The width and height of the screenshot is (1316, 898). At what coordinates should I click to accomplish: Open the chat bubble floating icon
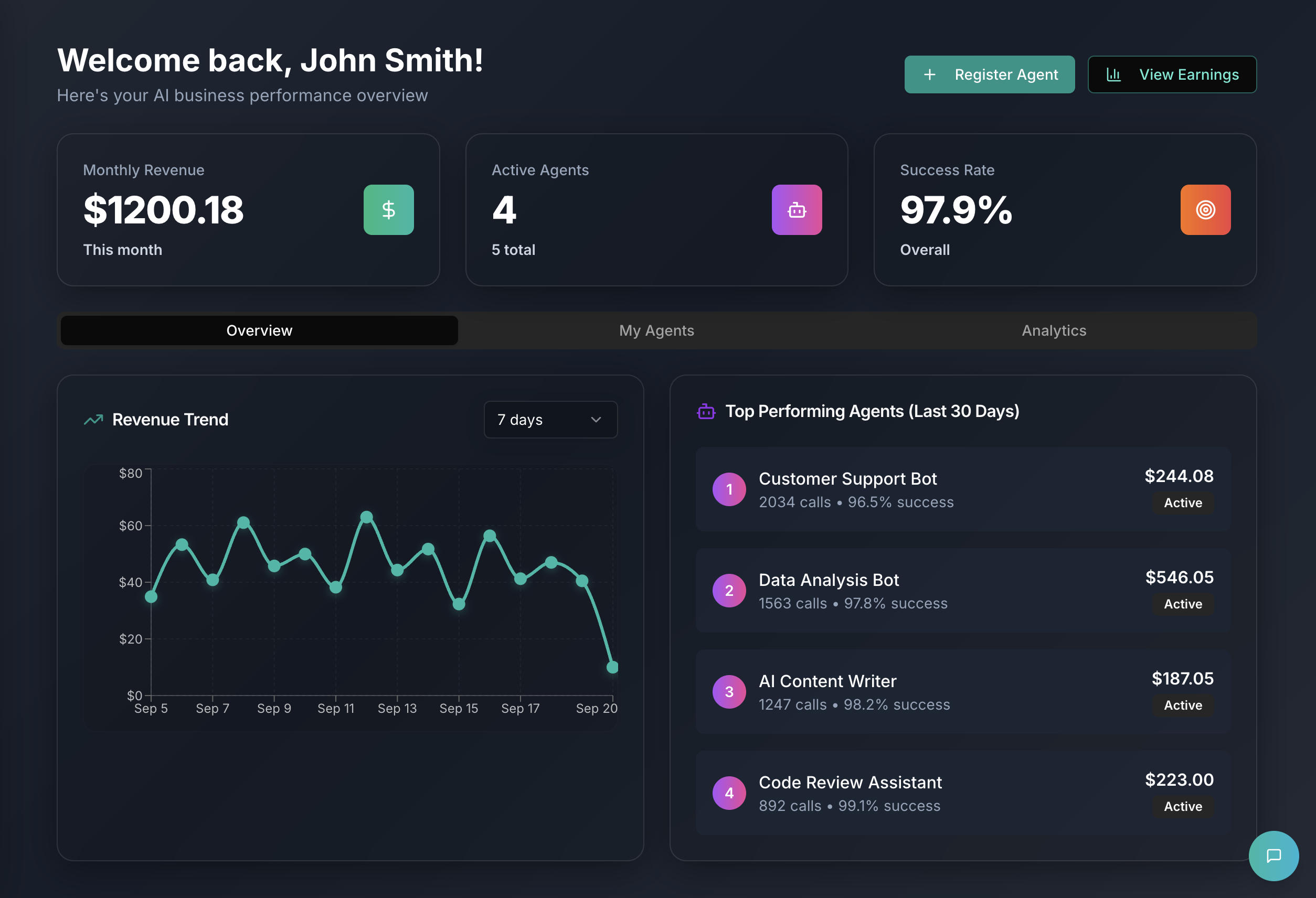(x=1273, y=855)
